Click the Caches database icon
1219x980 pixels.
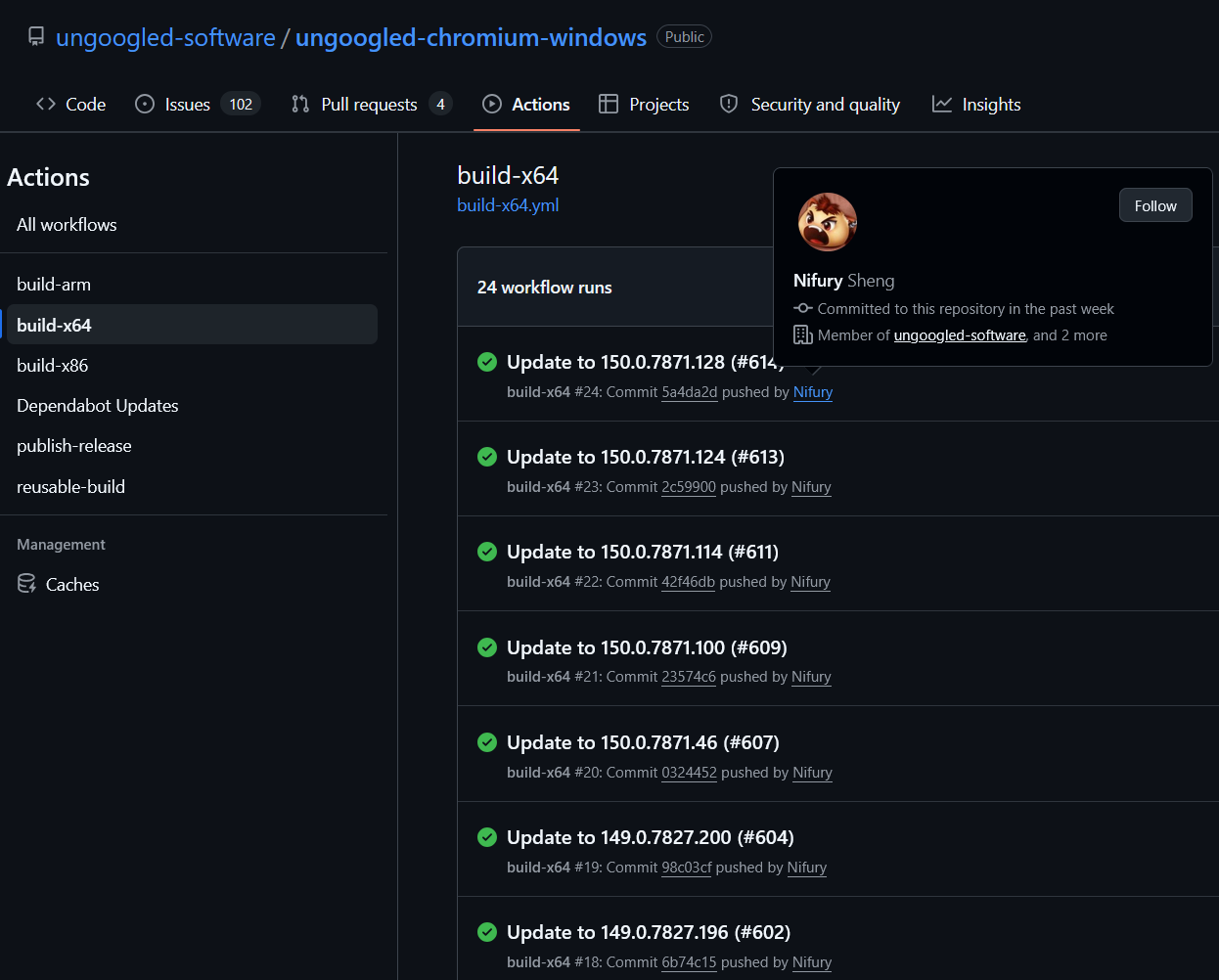[26, 584]
